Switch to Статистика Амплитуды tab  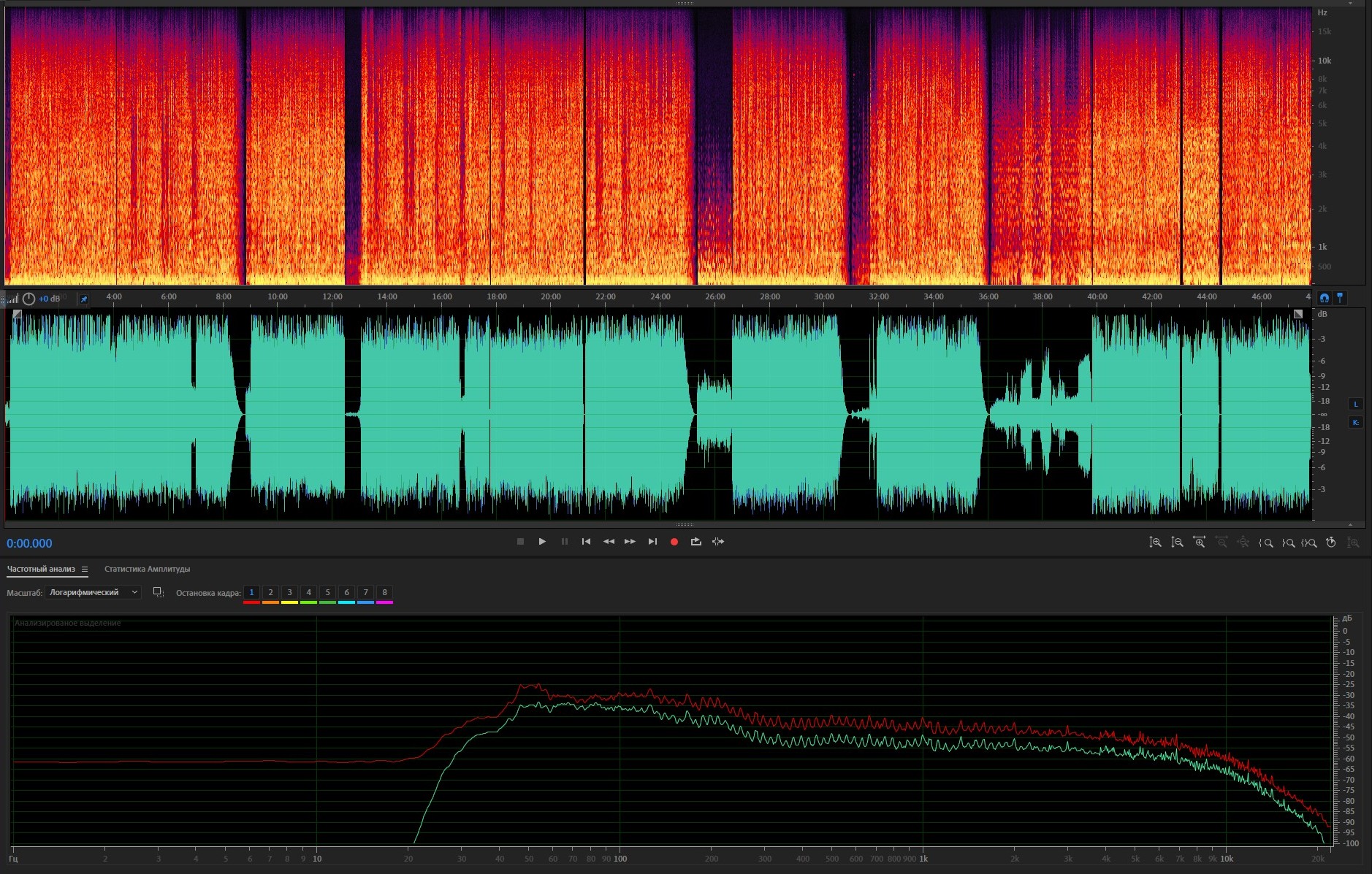click(x=147, y=569)
